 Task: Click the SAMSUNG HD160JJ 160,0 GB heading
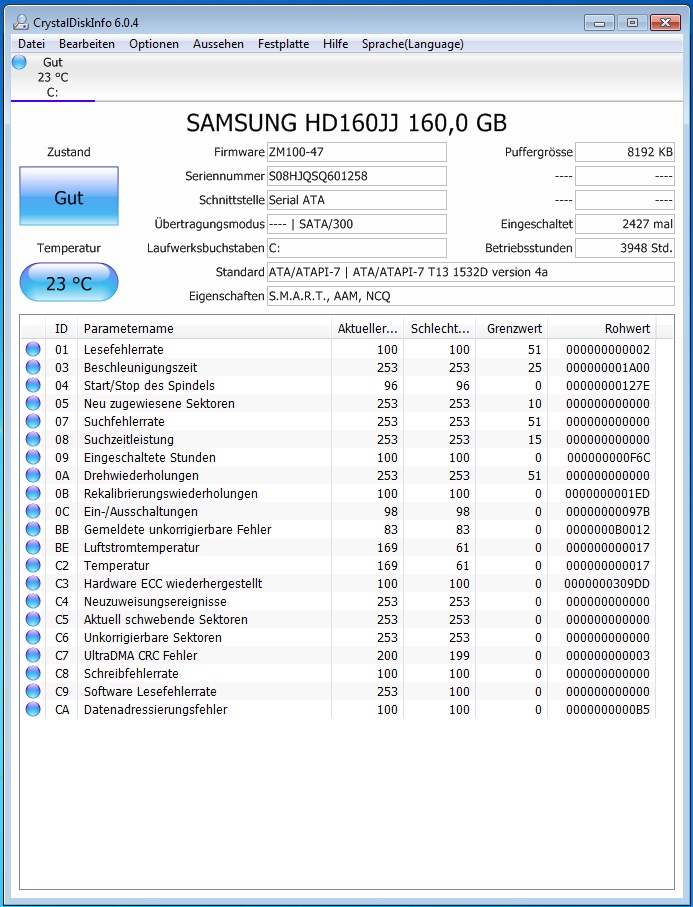point(346,123)
